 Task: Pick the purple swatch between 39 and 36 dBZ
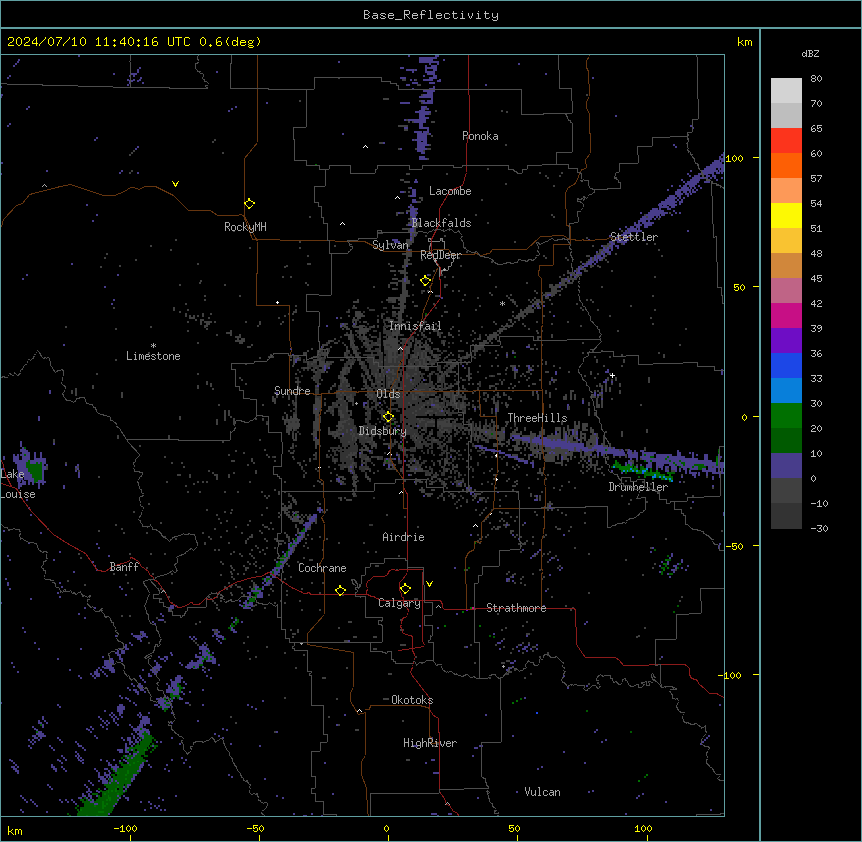pos(786,341)
